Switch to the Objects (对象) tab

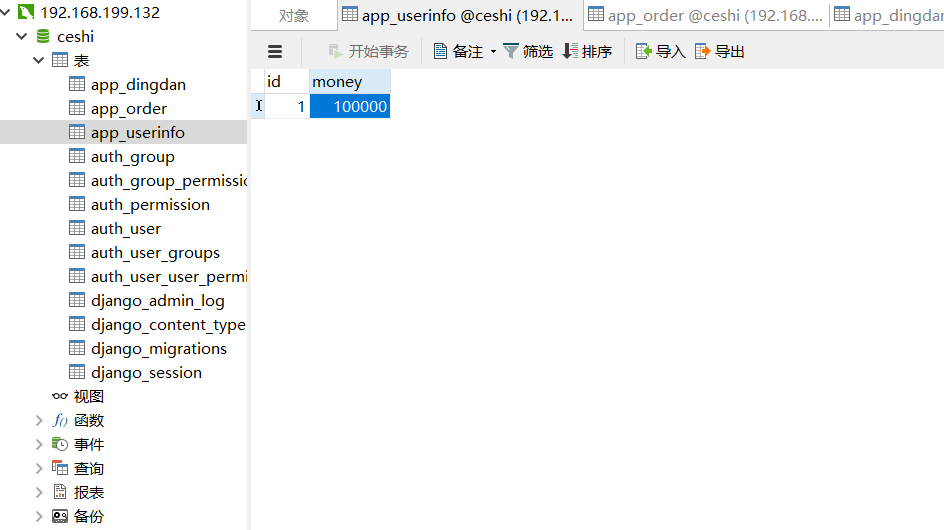pyautogui.click(x=293, y=15)
